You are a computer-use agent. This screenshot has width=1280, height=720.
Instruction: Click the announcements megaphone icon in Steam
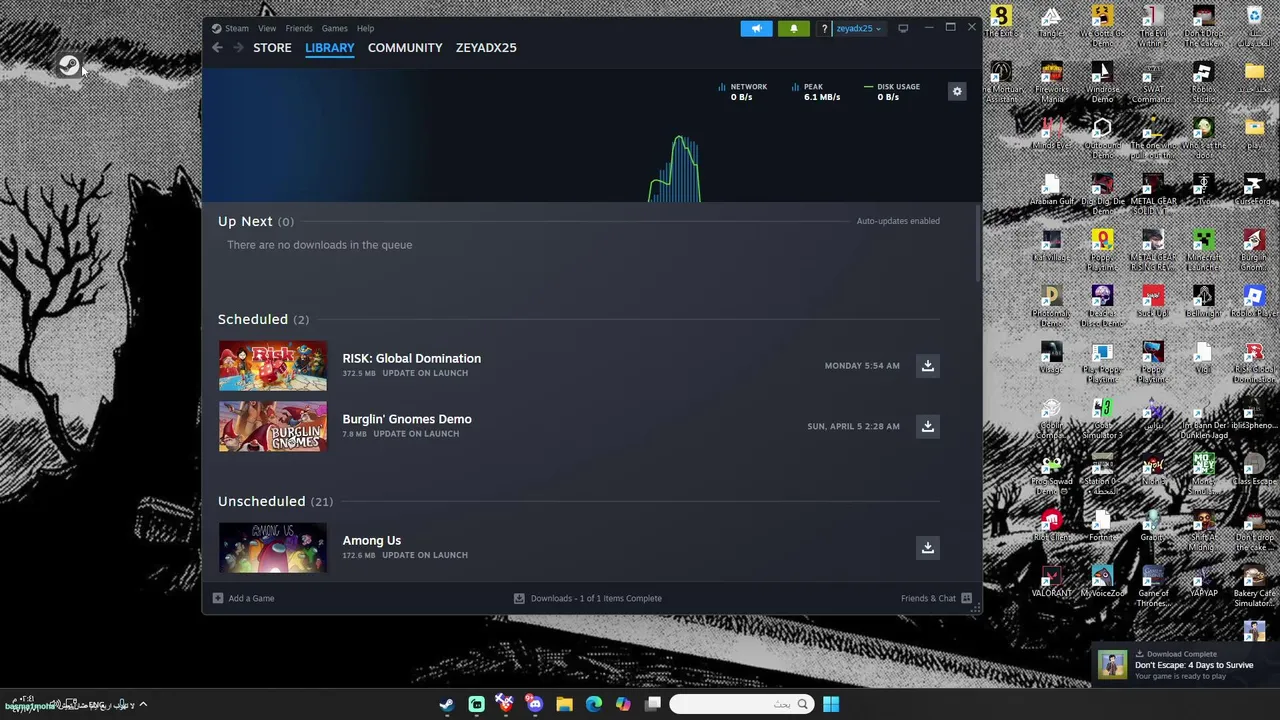coord(756,28)
